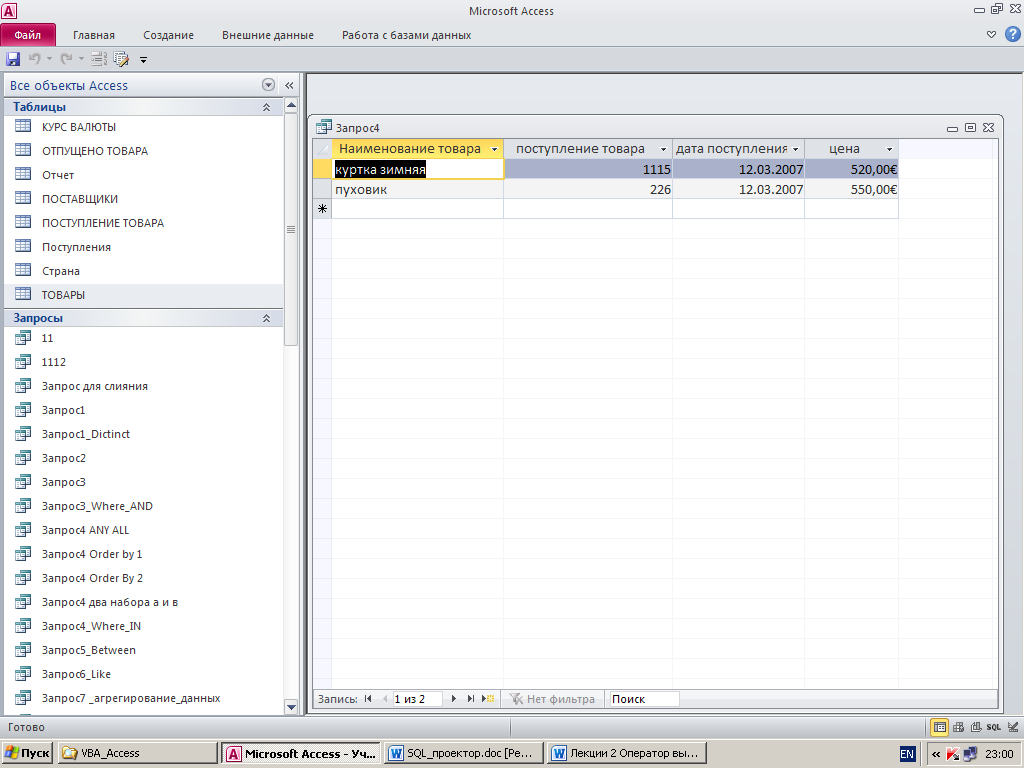Click the Поиск search box
This screenshot has width=1024, height=768.
(x=643, y=699)
